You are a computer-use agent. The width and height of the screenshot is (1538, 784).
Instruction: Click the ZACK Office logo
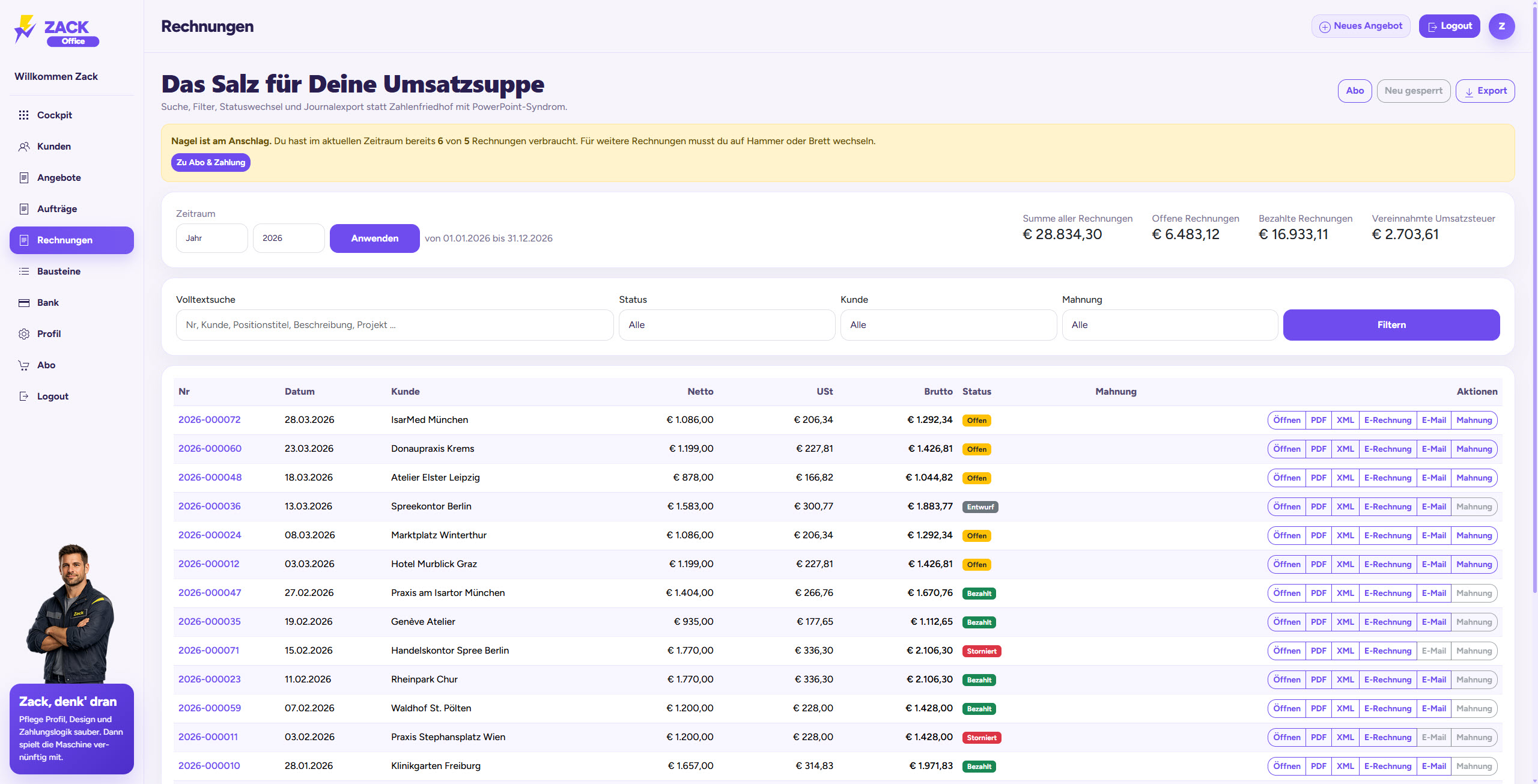point(56,30)
